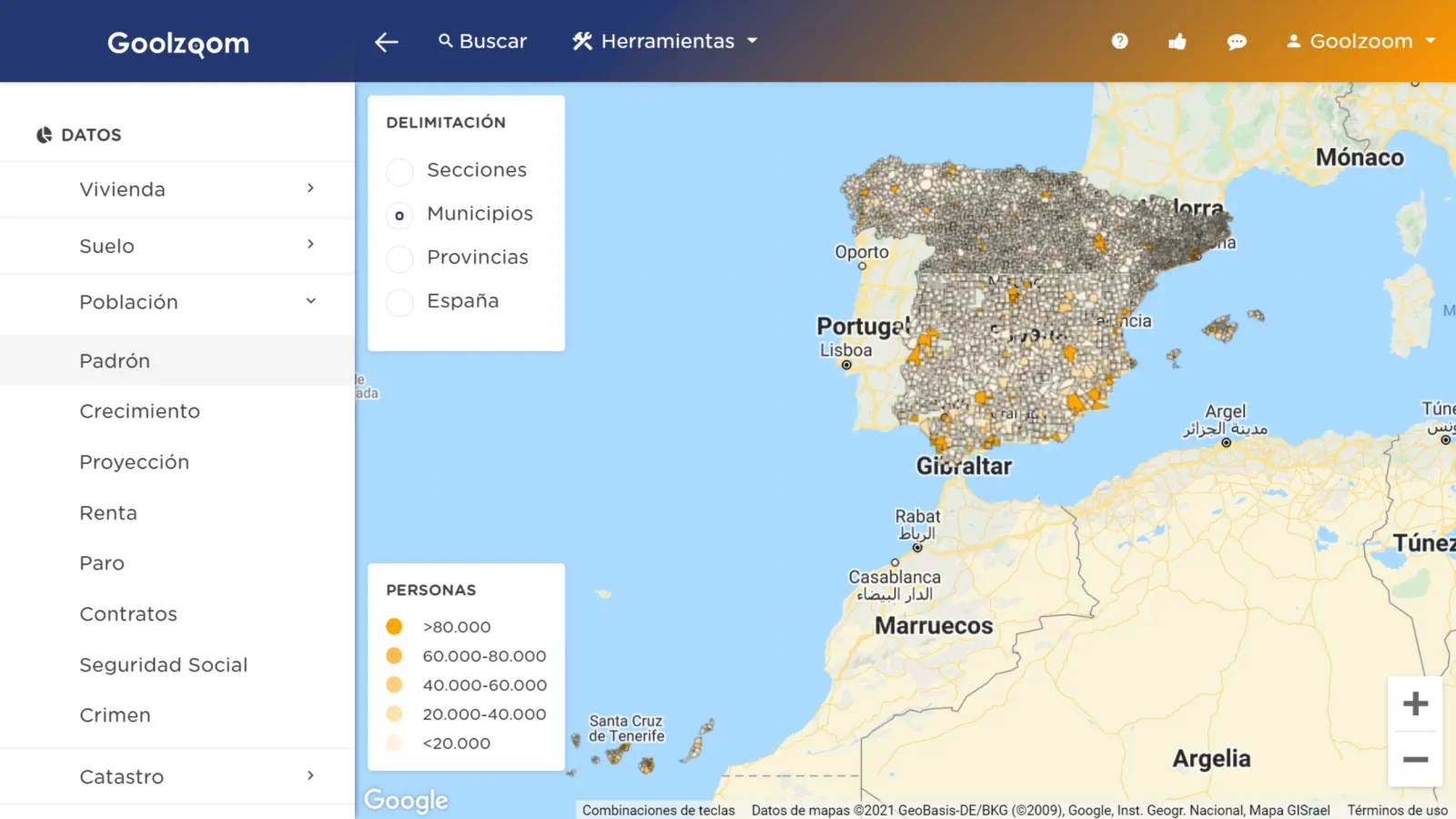
Task: Select the Crecimiento menu item
Action: (x=177, y=411)
